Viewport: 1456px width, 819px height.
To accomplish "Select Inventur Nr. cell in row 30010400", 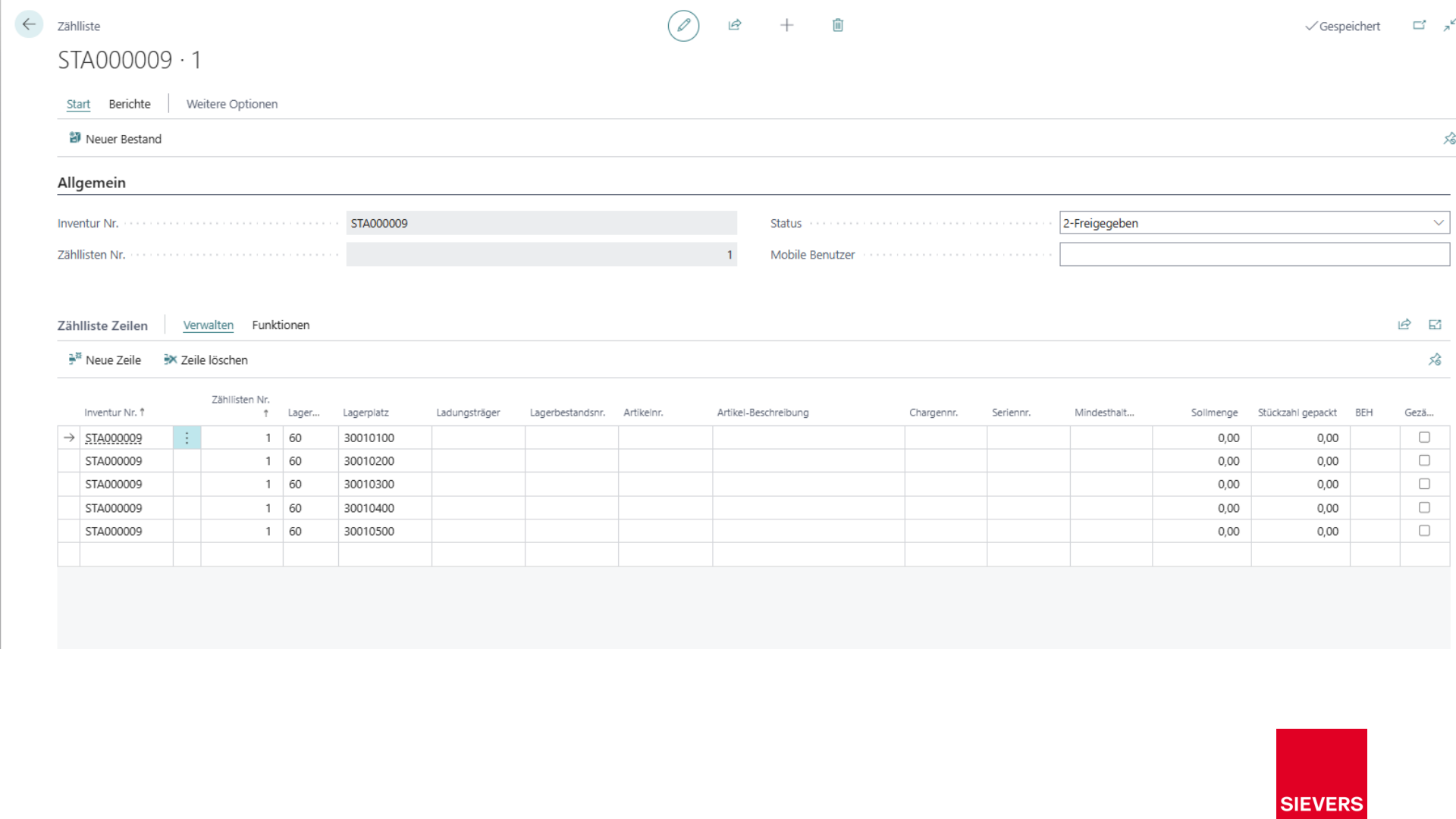I will [x=127, y=508].
